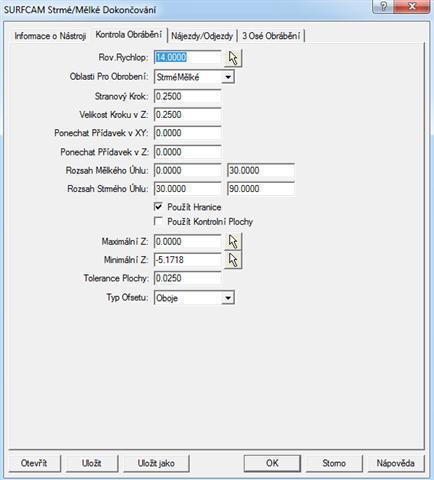
Task: Click the pick cursor icon beside Minimální Z
Action: [233, 260]
